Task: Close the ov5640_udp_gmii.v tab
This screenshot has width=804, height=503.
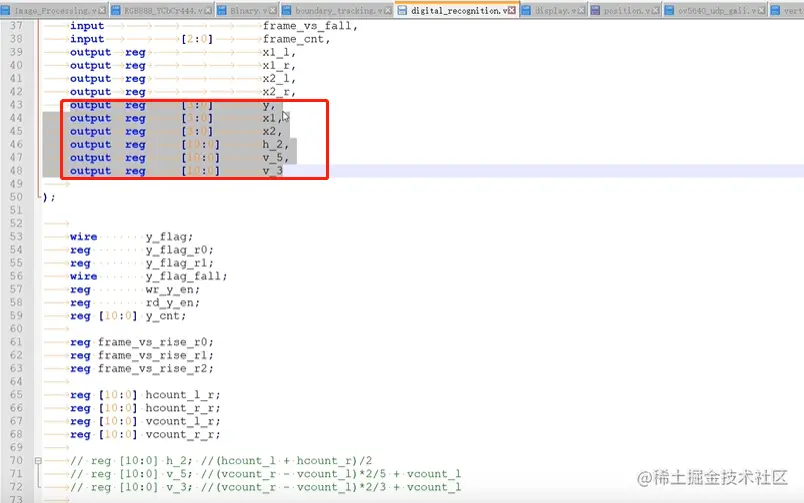Action: coord(762,10)
